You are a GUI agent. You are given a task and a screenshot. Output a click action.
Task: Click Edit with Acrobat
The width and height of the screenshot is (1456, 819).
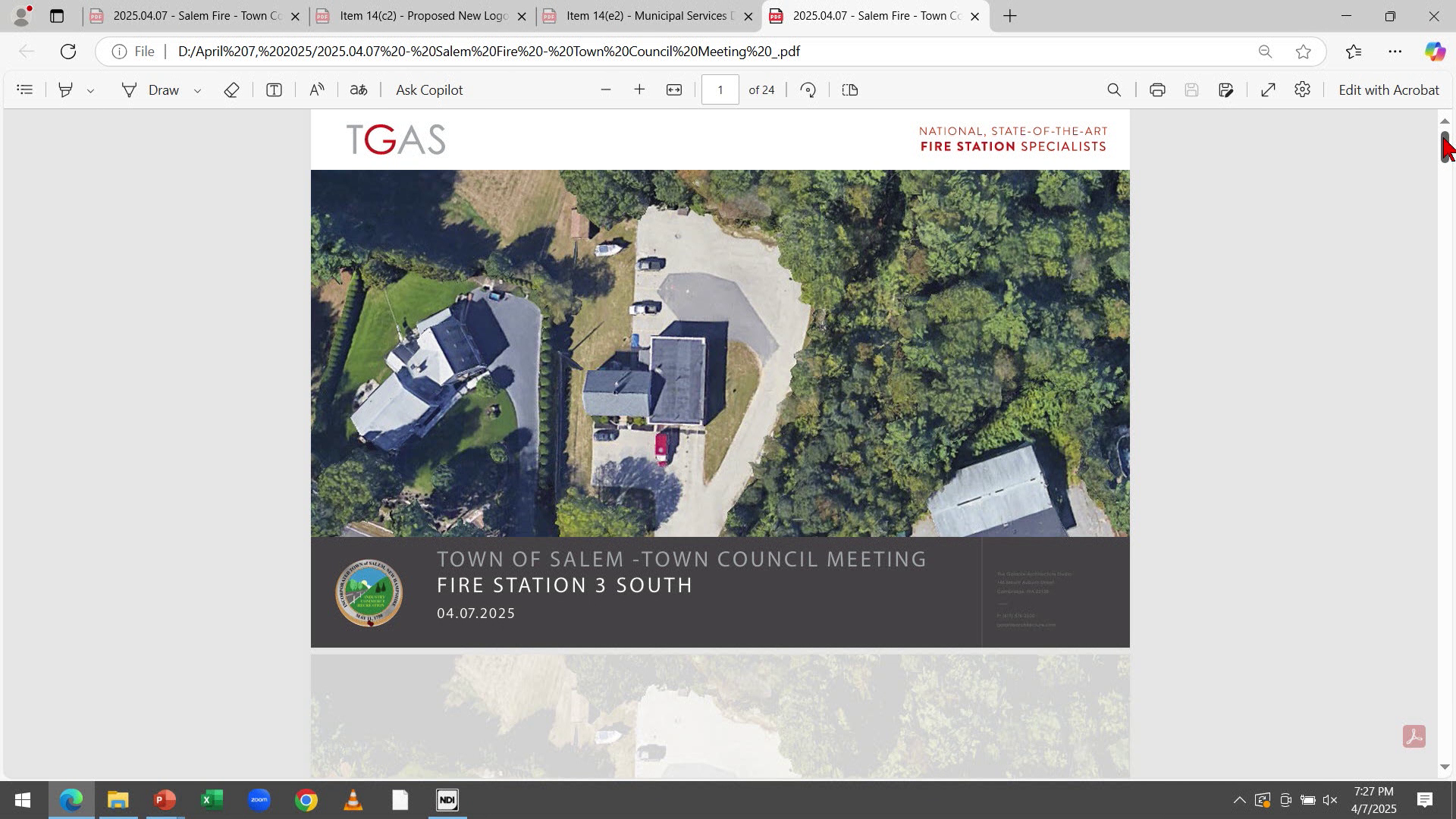pos(1389,89)
